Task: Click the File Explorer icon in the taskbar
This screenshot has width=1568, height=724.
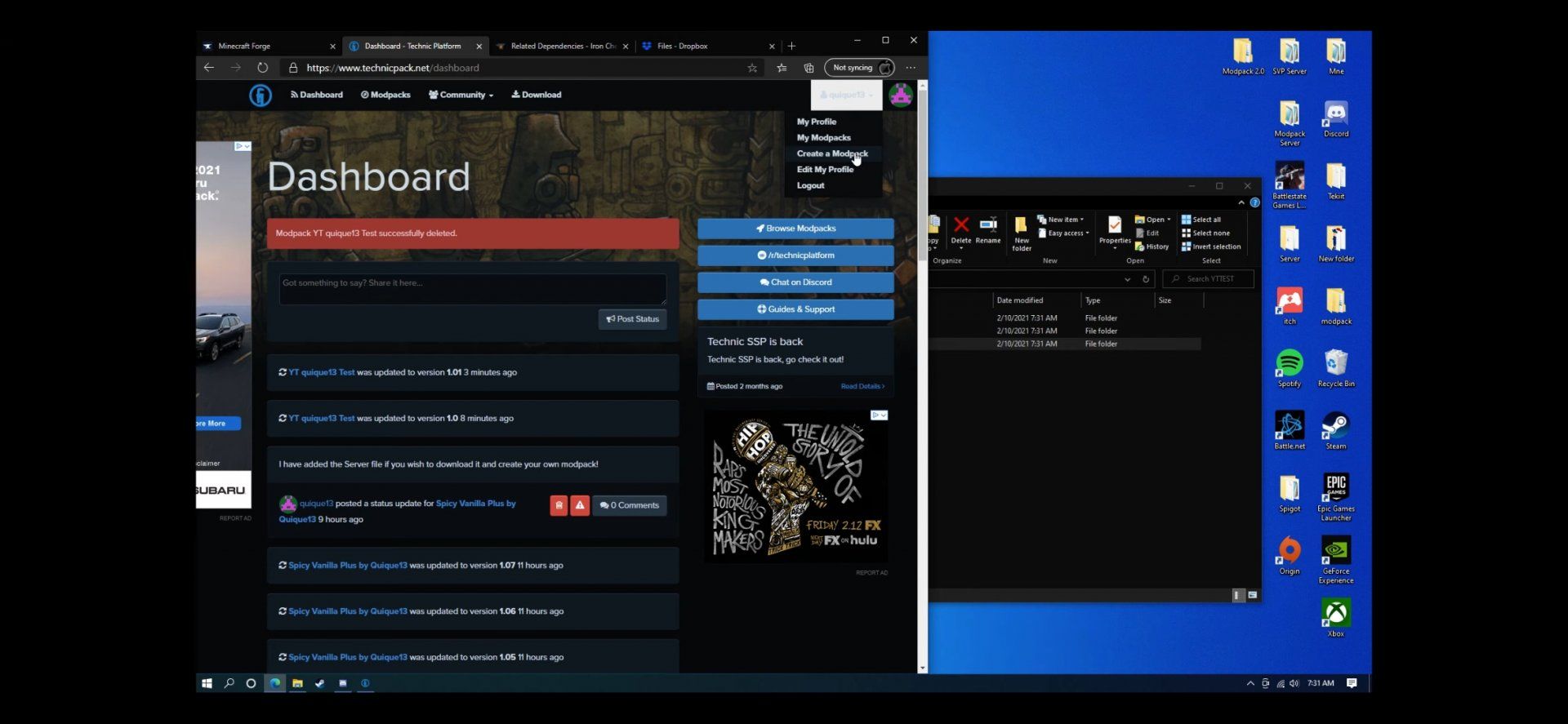Action: [297, 683]
